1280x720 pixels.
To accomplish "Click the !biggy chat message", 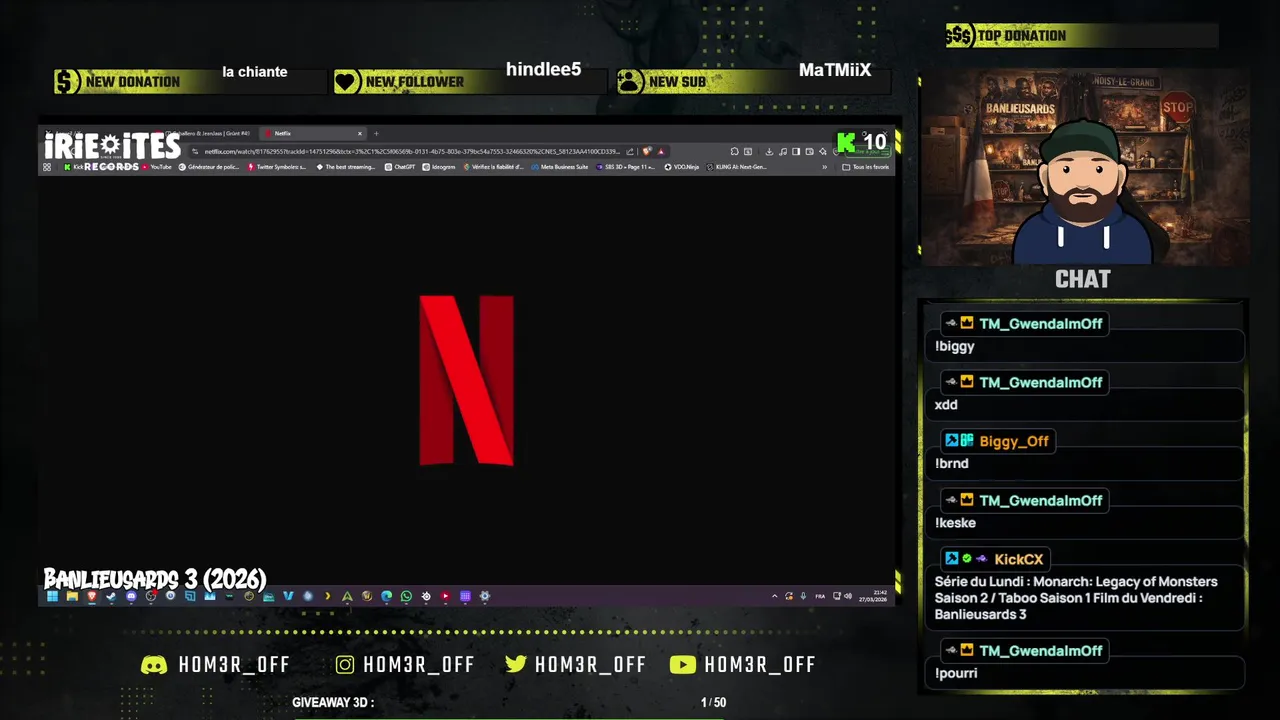I will point(955,346).
